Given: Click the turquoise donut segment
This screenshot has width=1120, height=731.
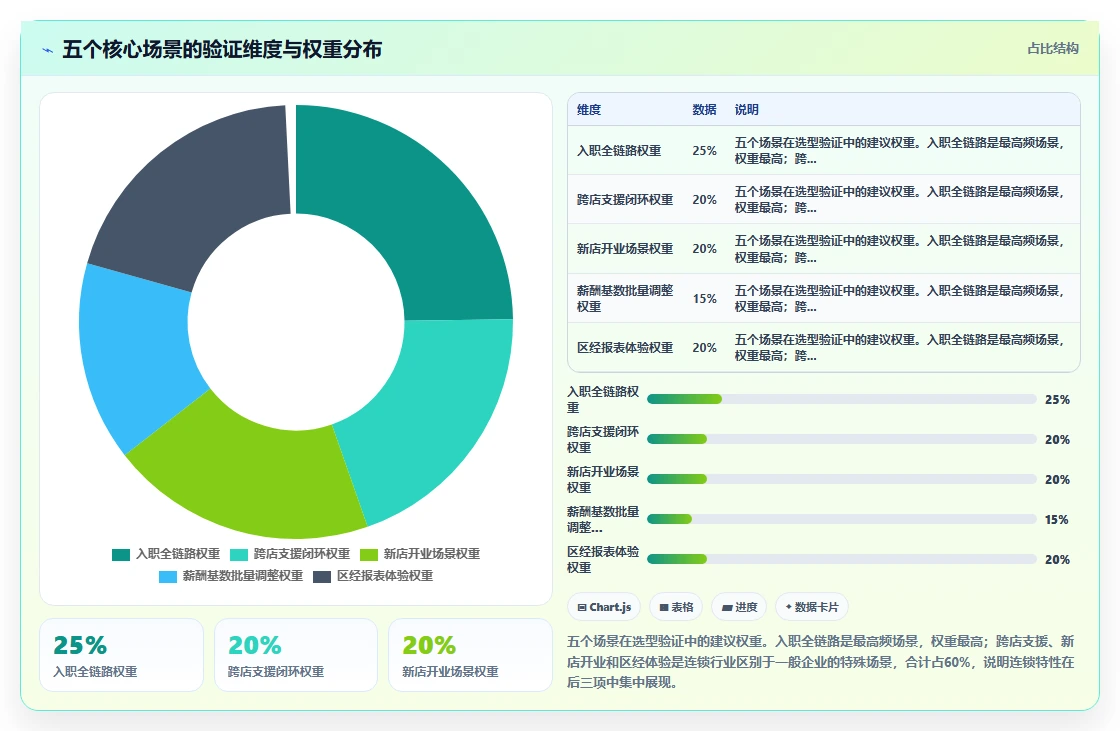Looking at the screenshot, I should click(429, 418).
